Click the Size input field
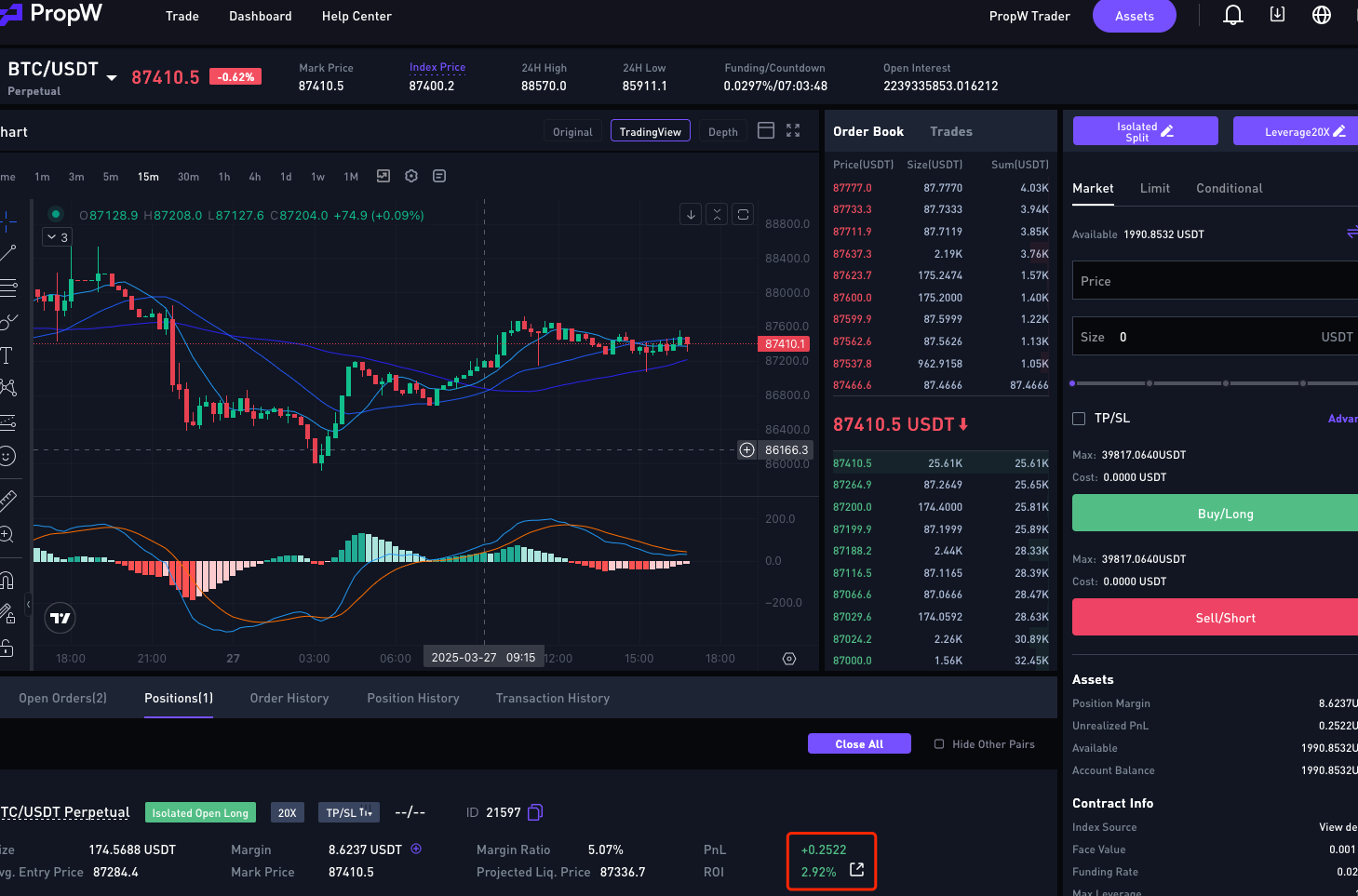The width and height of the screenshot is (1358, 896). (1215, 336)
